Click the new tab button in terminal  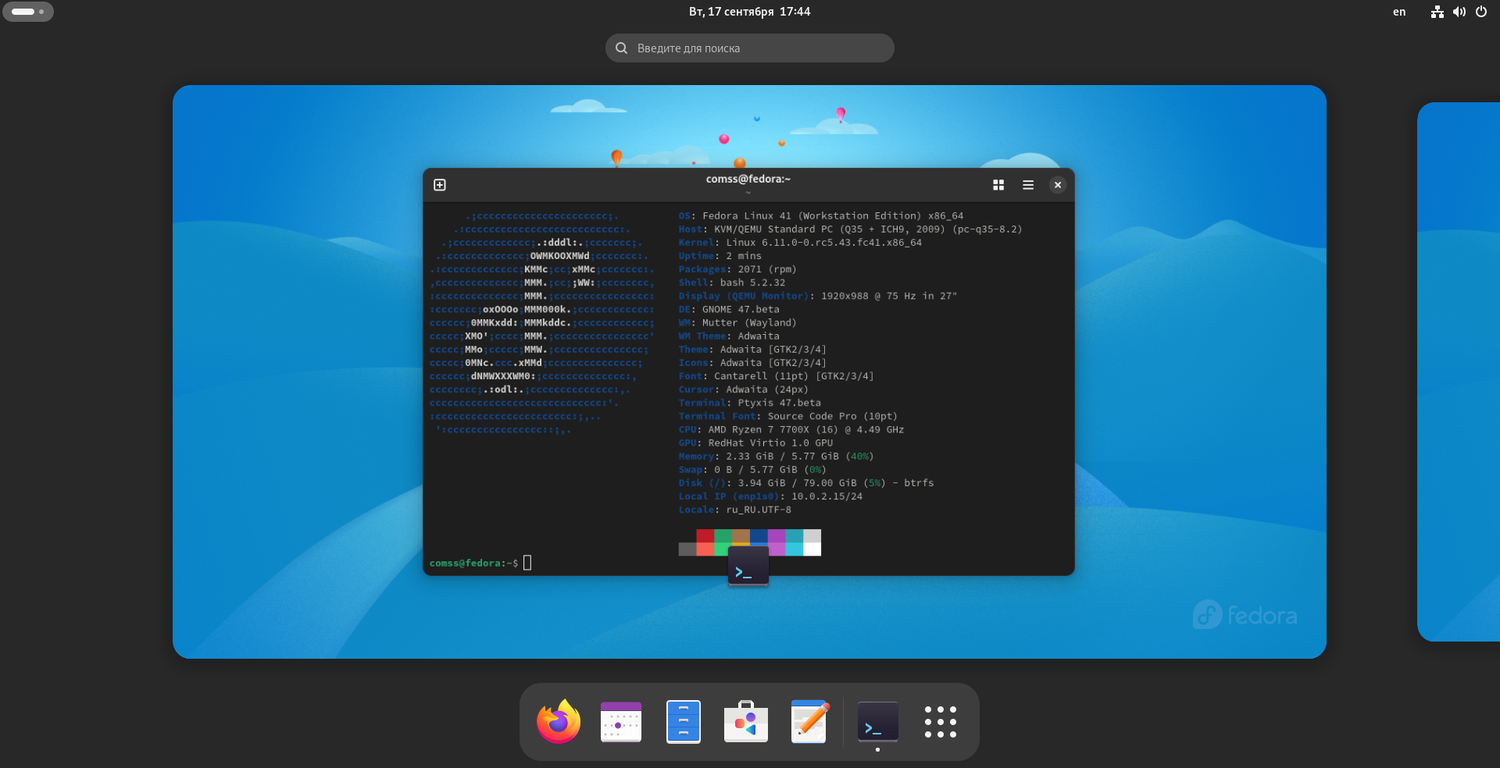[x=439, y=185]
